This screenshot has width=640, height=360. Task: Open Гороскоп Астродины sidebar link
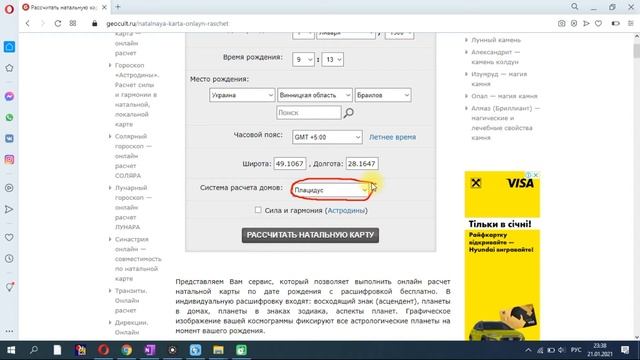click(x=137, y=95)
